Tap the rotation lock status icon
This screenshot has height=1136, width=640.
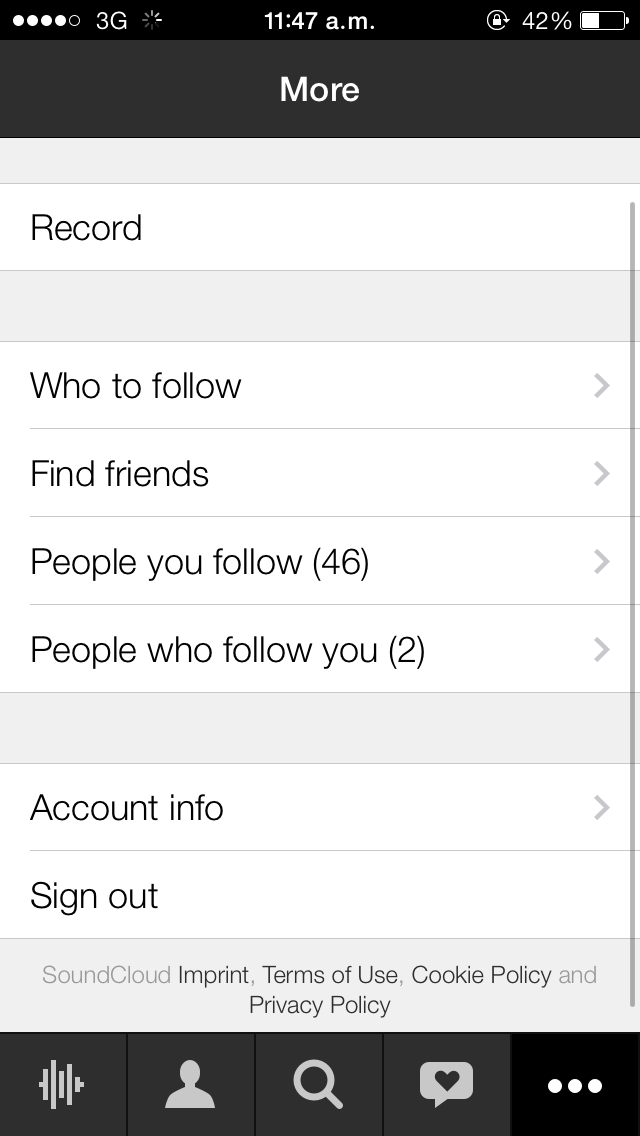[x=497, y=20]
